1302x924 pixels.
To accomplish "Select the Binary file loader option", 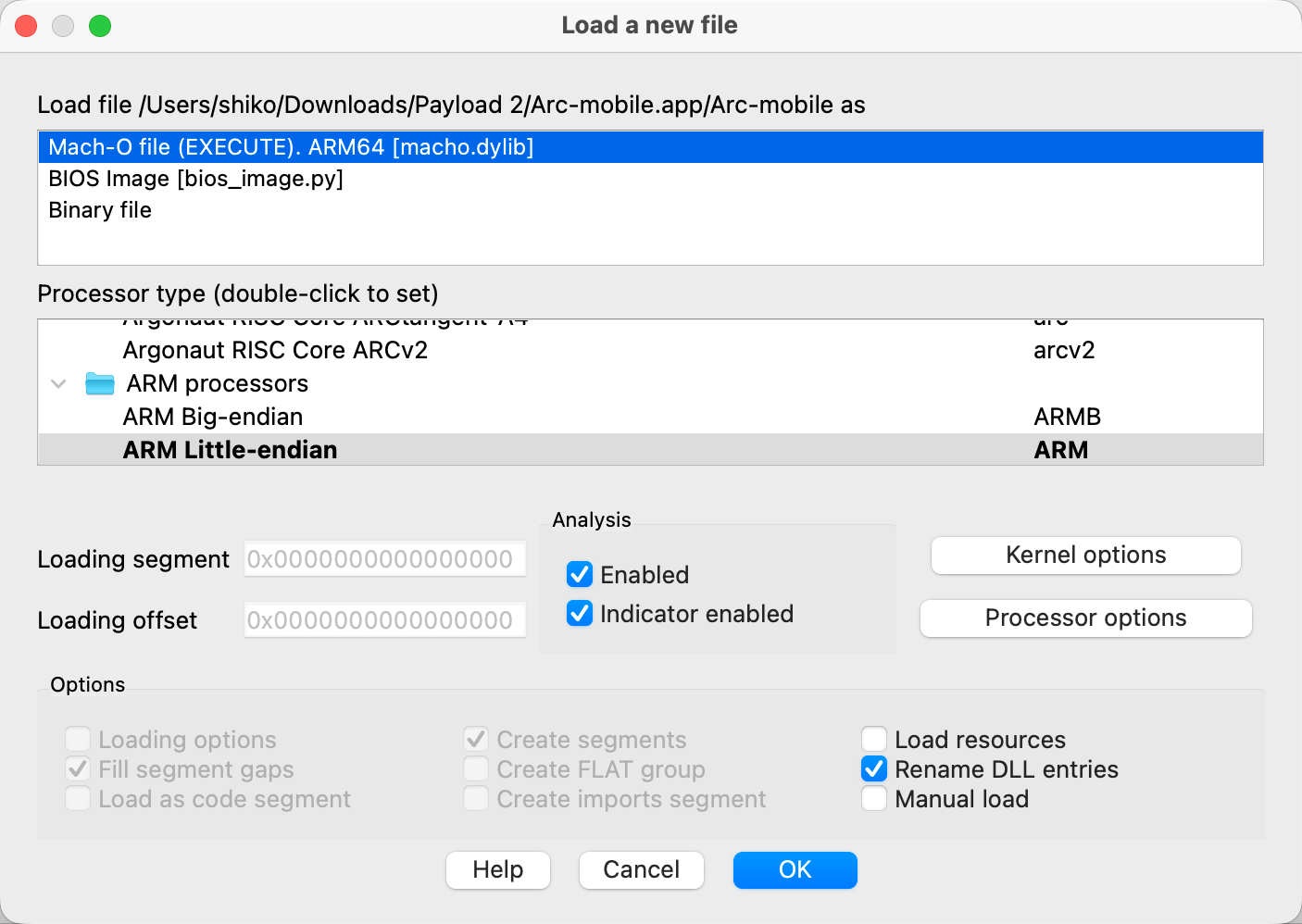I will point(100,210).
